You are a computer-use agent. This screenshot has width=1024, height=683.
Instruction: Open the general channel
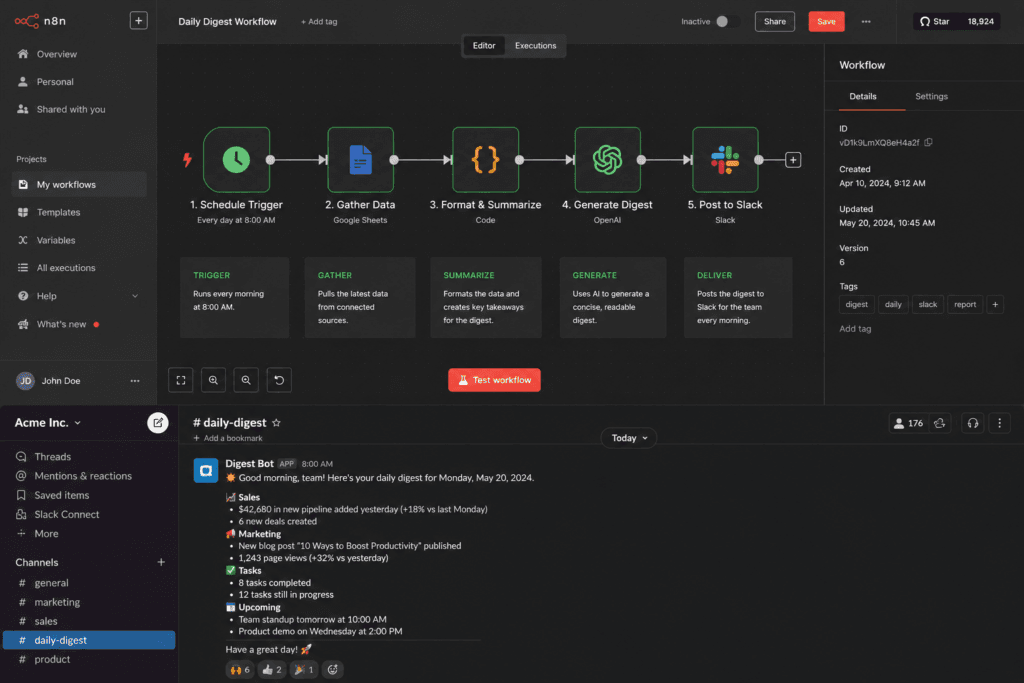point(51,583)
